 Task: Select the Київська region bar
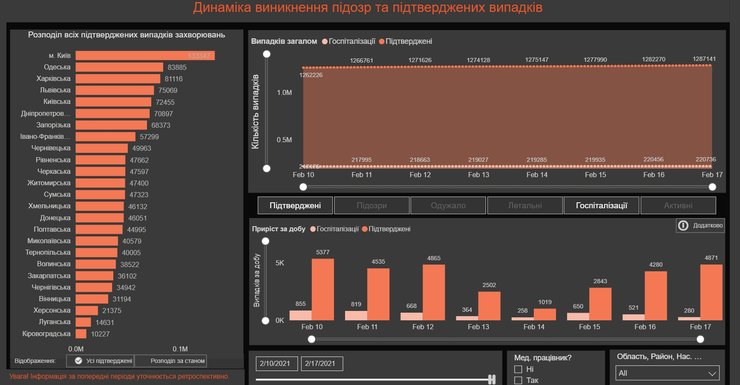(x=114, y=102)
